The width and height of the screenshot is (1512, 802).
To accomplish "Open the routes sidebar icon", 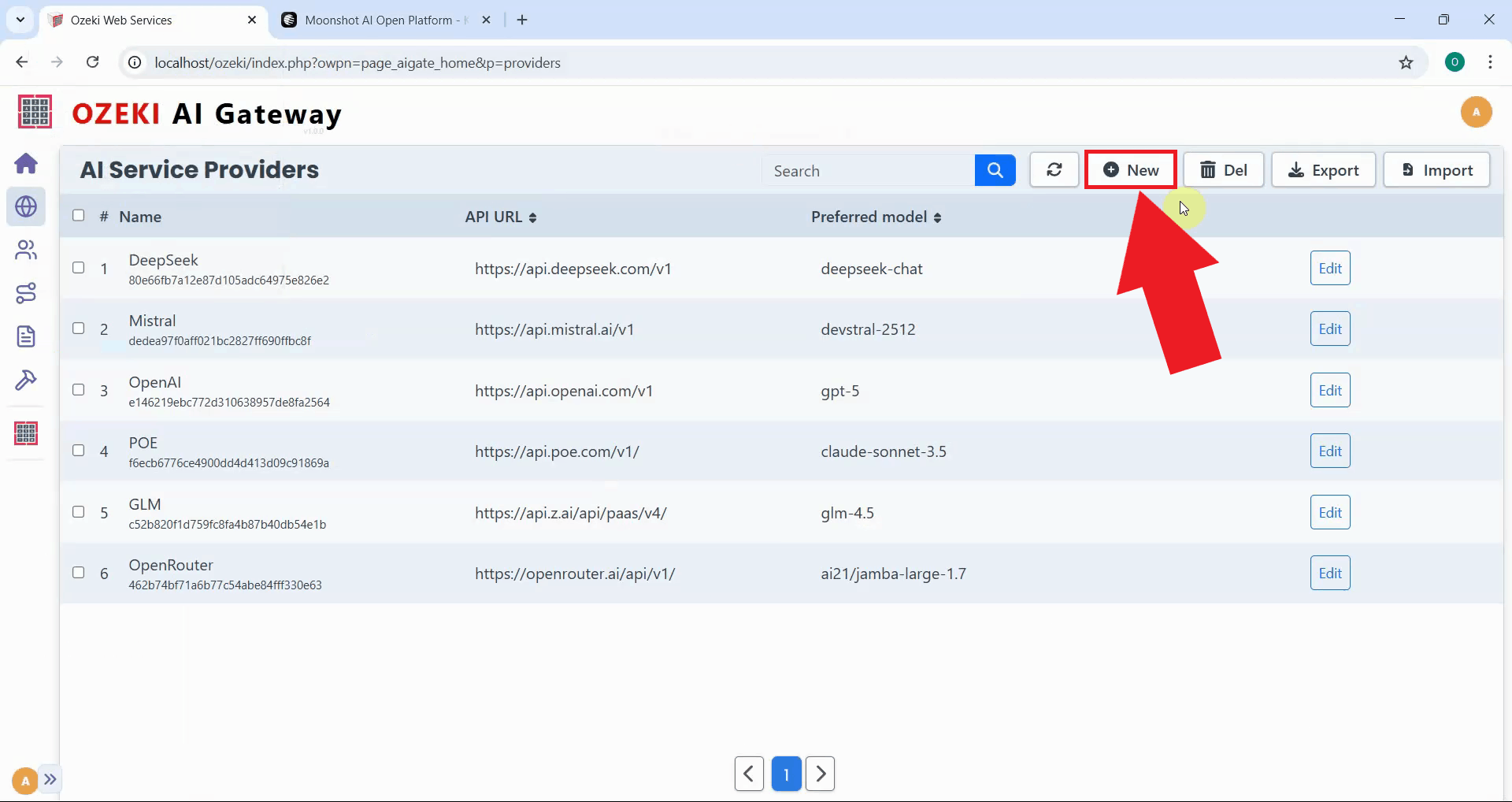I will pos(26,293).
